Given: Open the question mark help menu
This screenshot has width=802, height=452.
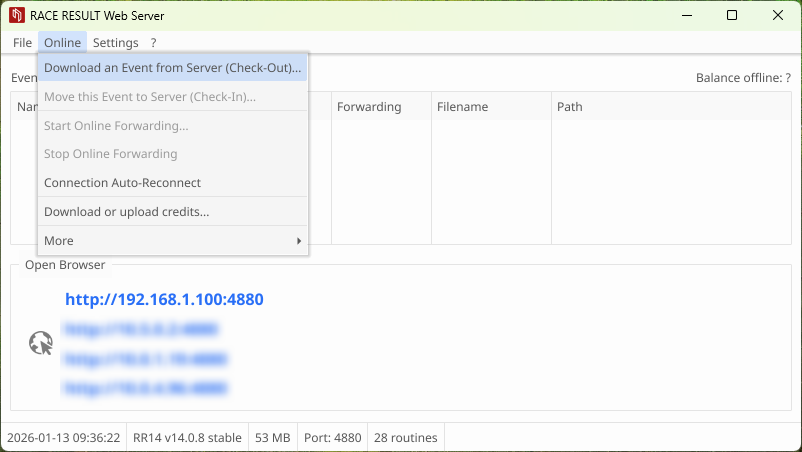Looking at the screenshot, I should [x=153, y=43].
